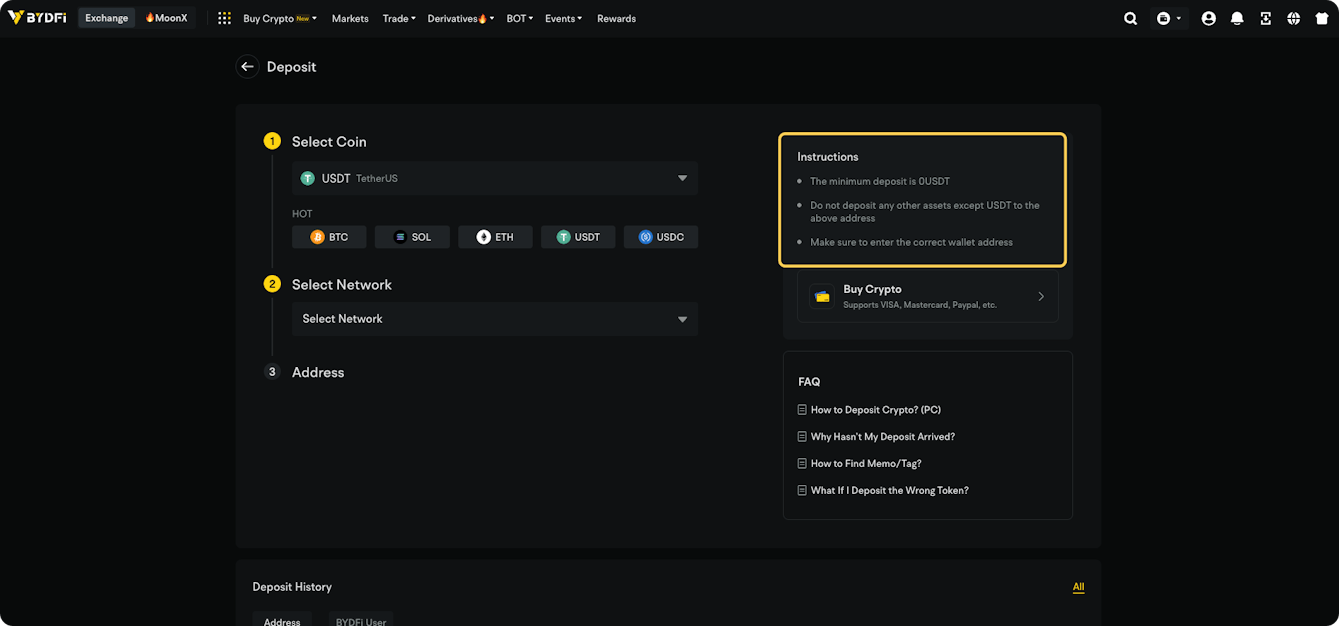Open 'Why Hasn't My Deposit Arrived?' FAQ
This screenshot has width=1339, height=626.
click(882, 437)
